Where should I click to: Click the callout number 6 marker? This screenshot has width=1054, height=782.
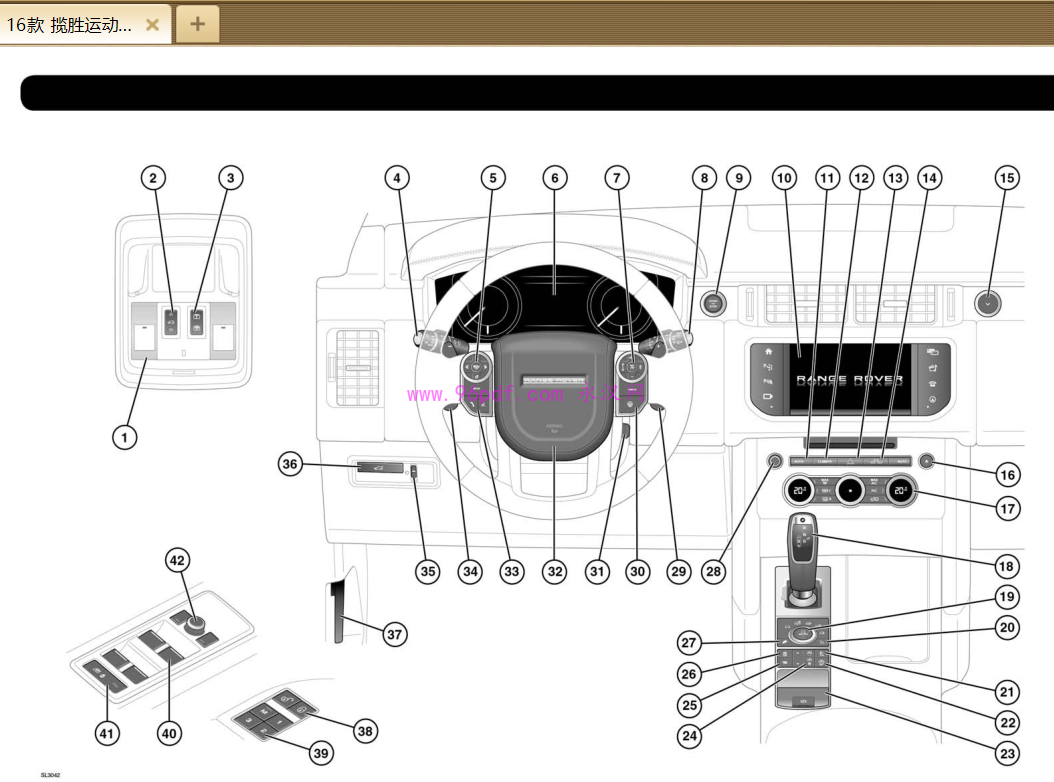coord(554,178)
